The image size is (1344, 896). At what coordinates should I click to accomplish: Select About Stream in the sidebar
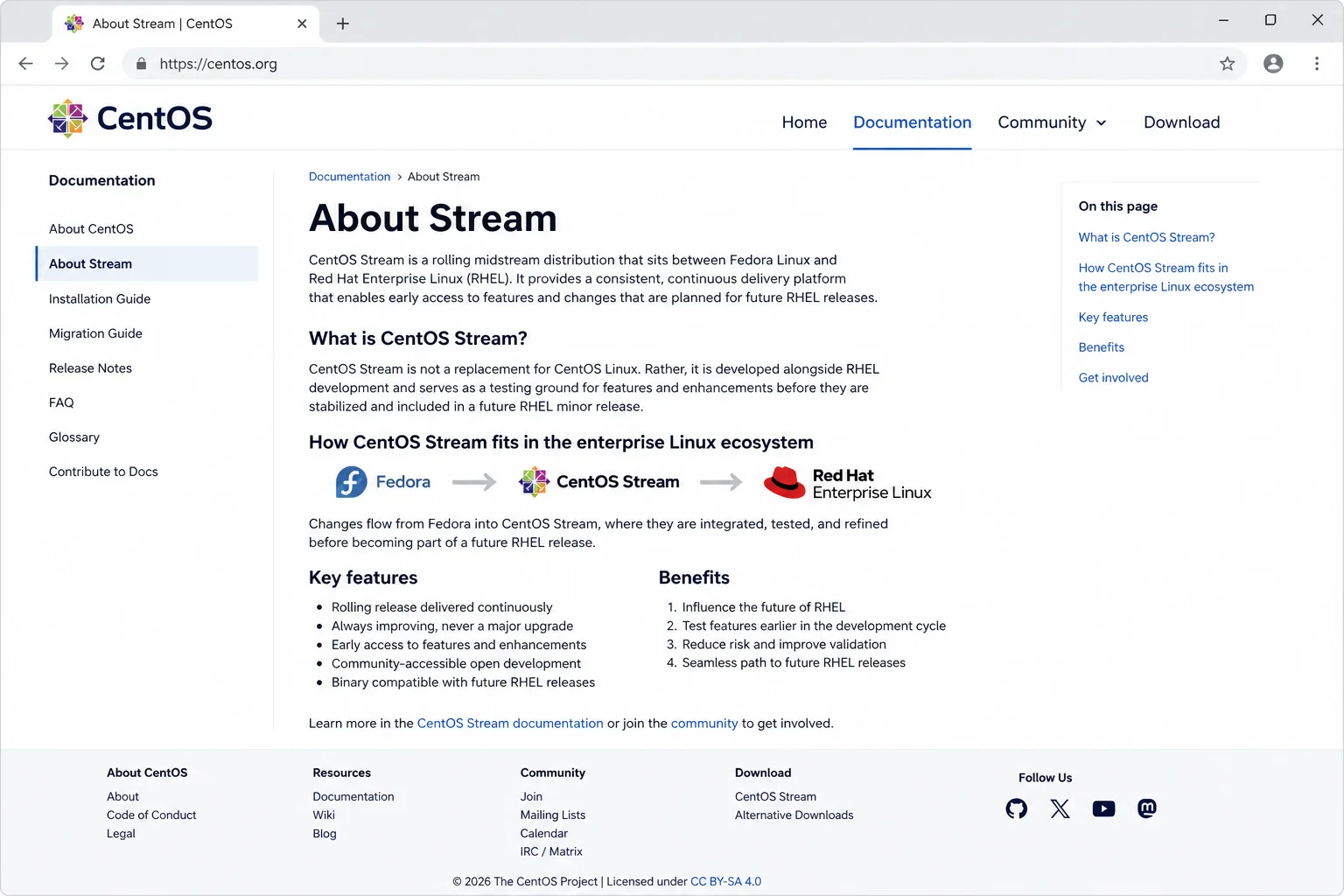[x=146, y=263]
